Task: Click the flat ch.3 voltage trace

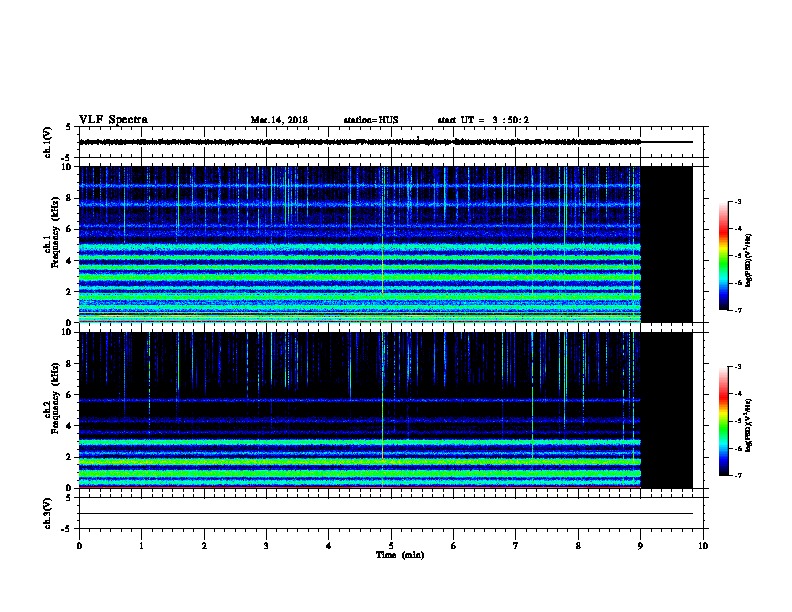Action: [386, 514]
